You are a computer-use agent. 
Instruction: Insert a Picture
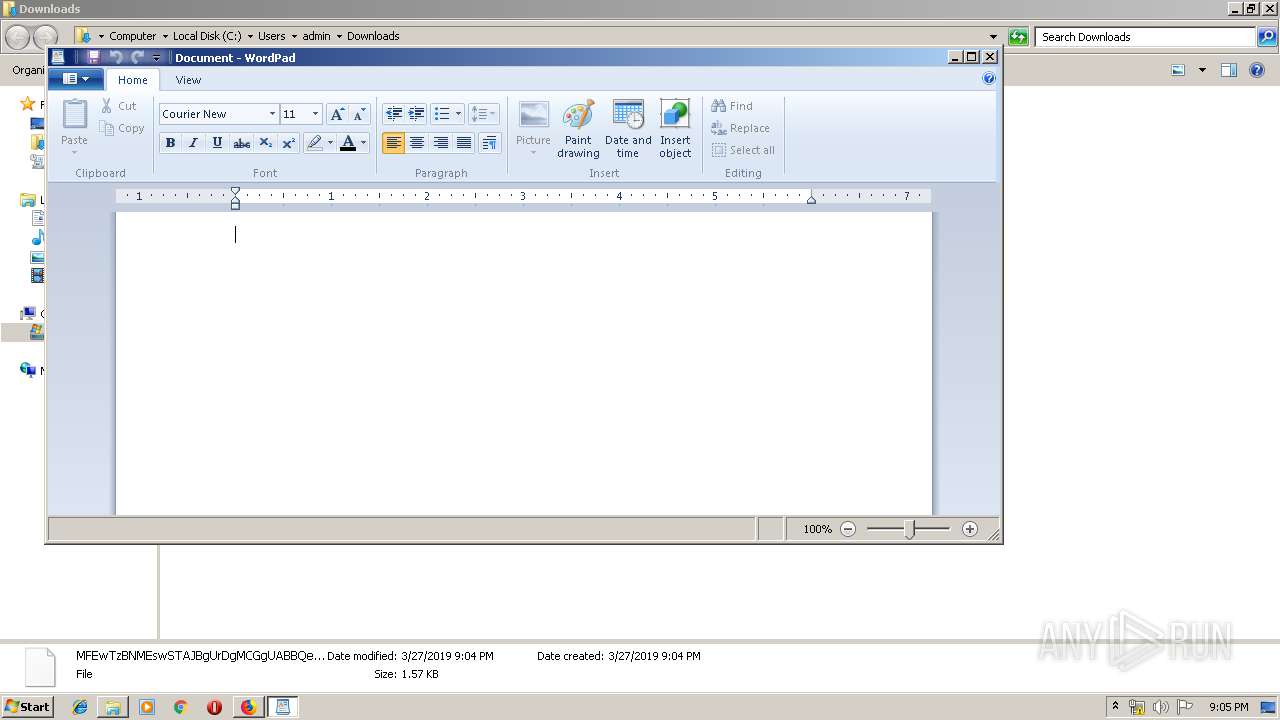tap(533, 128)
